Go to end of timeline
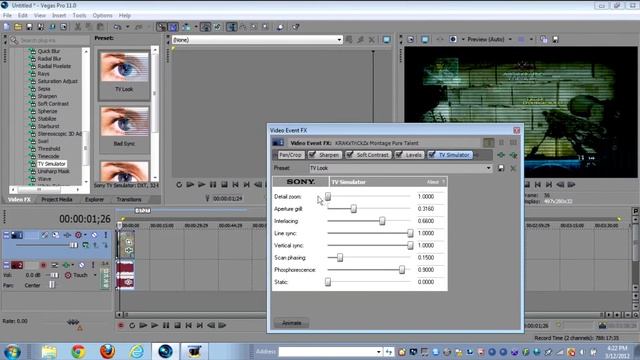640x360 pixels. [x=200, y=325]
